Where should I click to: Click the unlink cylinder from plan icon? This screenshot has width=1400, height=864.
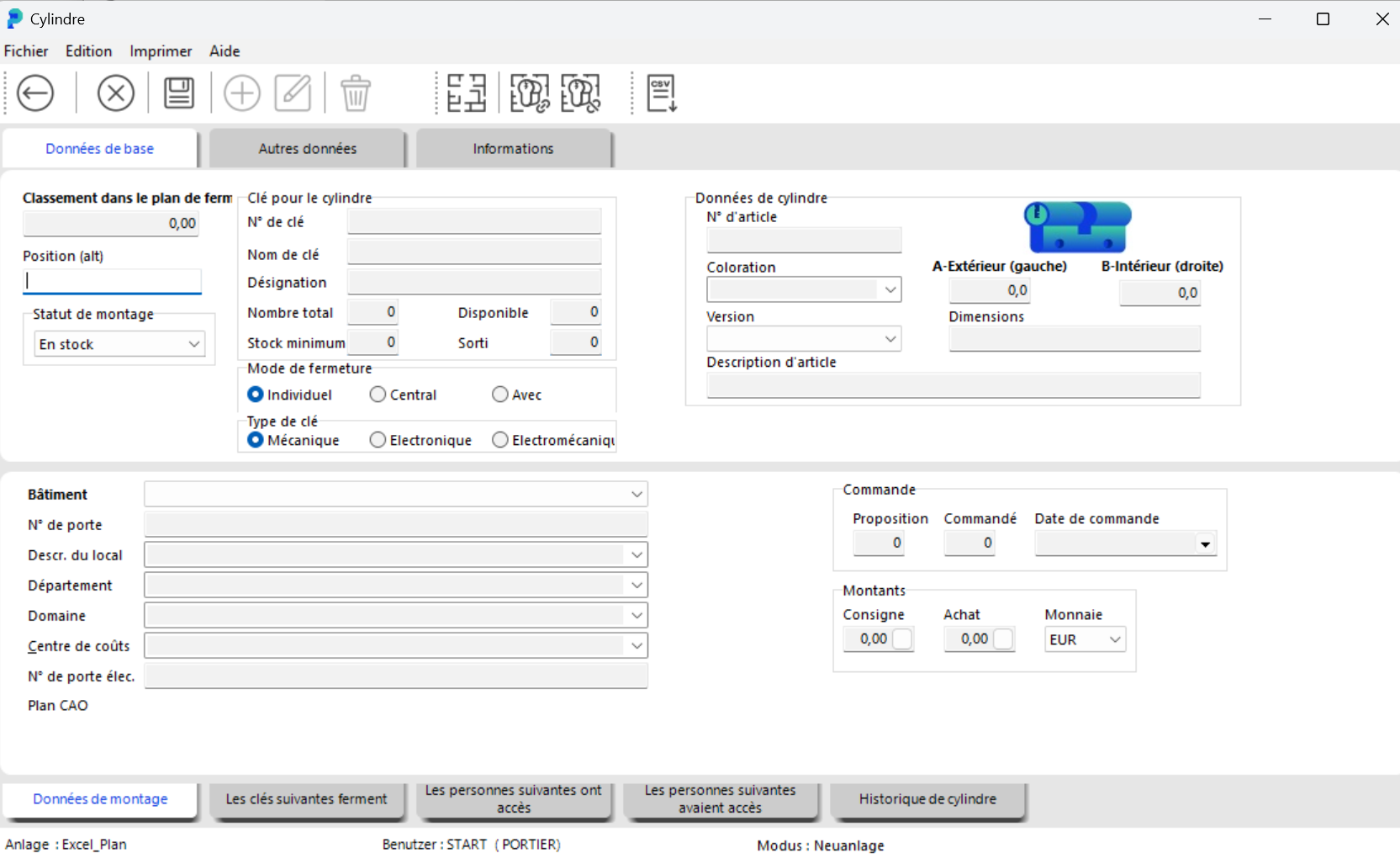[581, 93]
